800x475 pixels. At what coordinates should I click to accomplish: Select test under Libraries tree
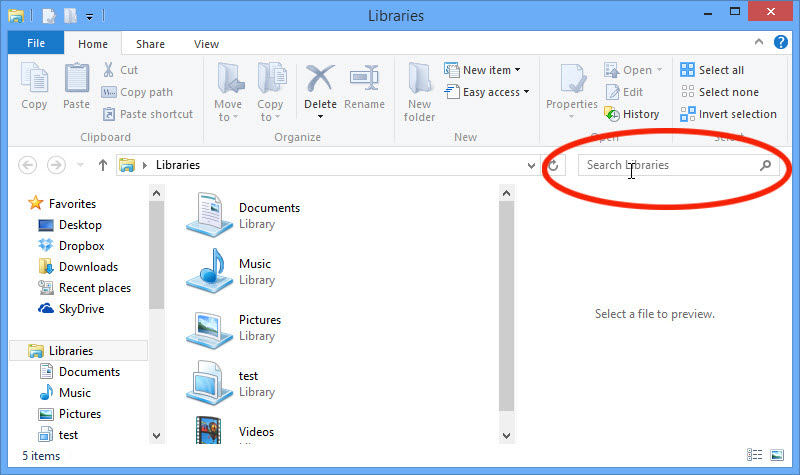(x=59, y=435)
